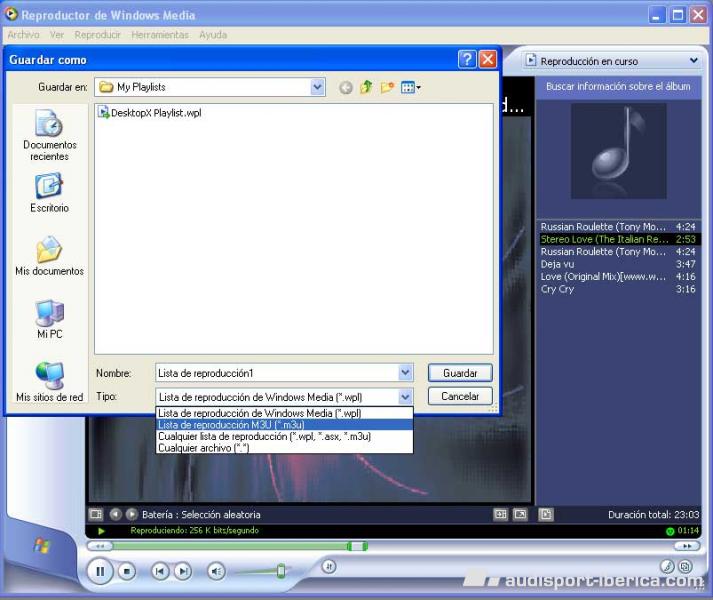Toggle the video size icon left of full-screen icon
The height and width of the screenshot is (600, 713).
pyautogui.click(x=501, y=514)
